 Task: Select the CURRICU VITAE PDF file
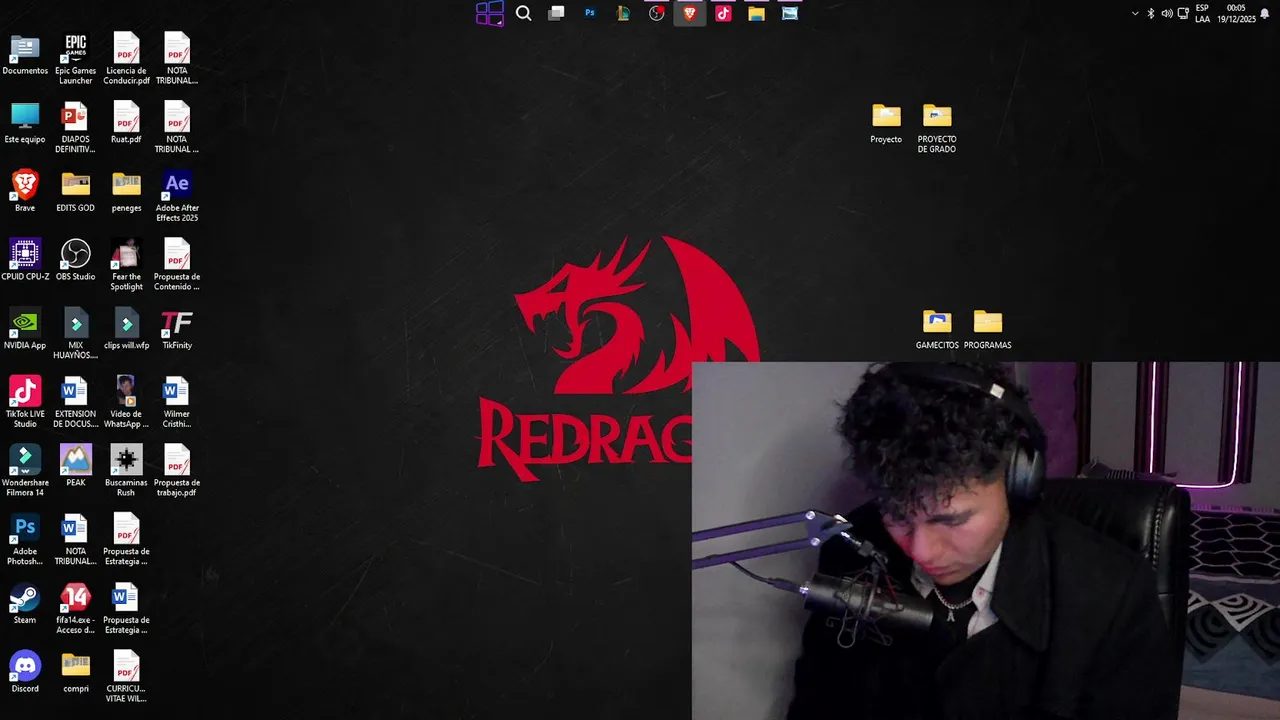pyautogui.click(x=126, y=677)
